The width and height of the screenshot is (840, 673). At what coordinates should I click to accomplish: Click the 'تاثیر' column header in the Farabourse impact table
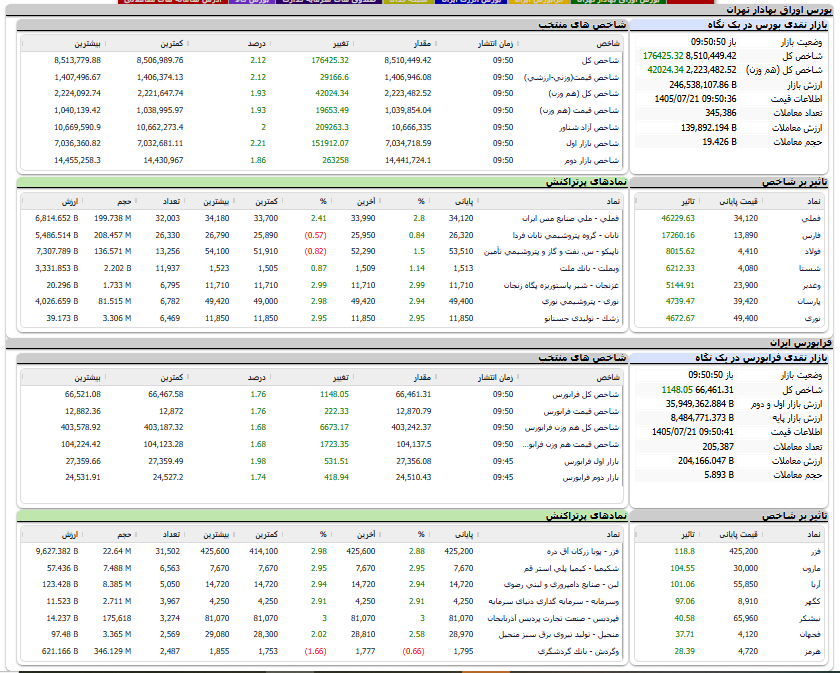[x=688, y=534]
